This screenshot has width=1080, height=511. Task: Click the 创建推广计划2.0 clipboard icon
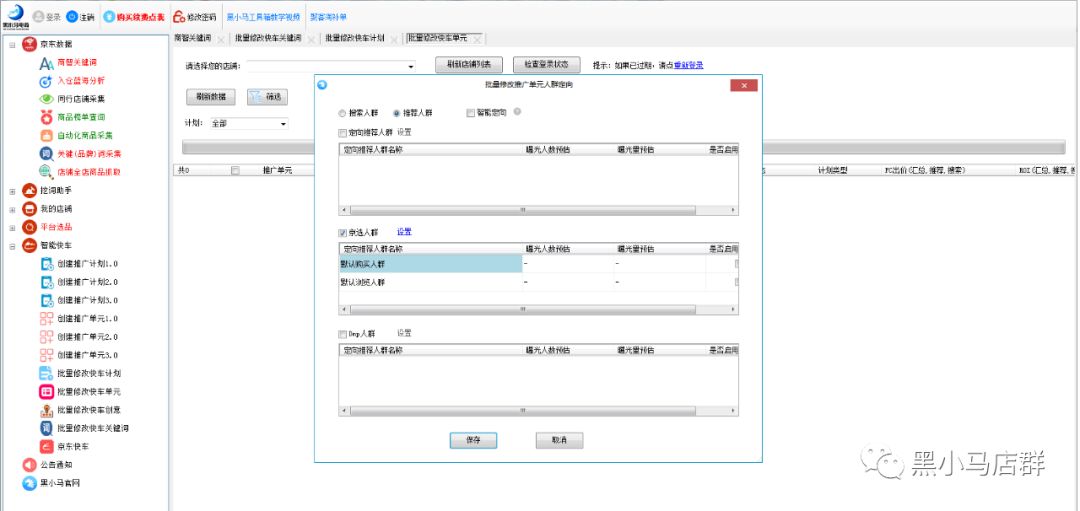[46, 282]
